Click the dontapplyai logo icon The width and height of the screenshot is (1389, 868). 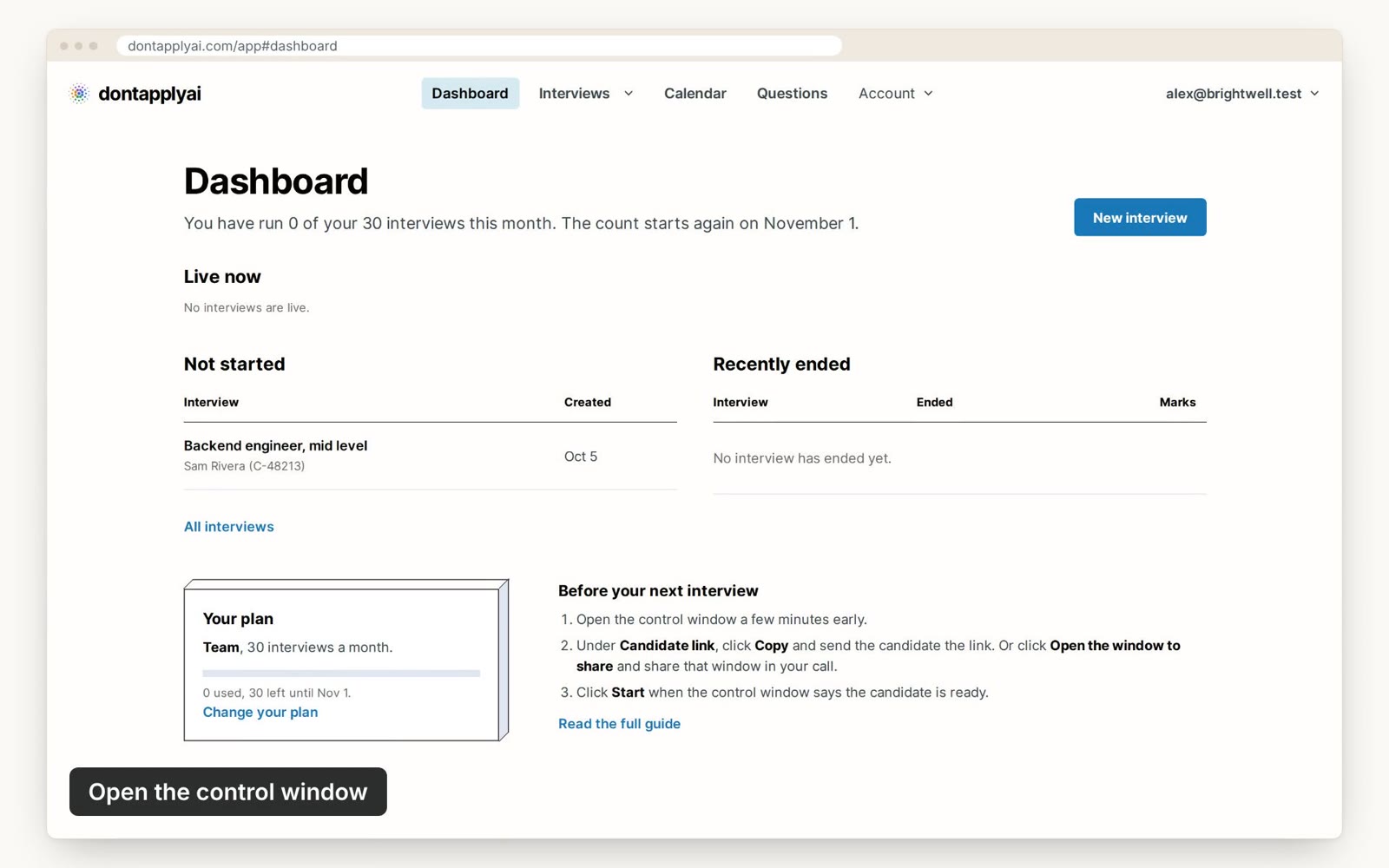(79, 94)
